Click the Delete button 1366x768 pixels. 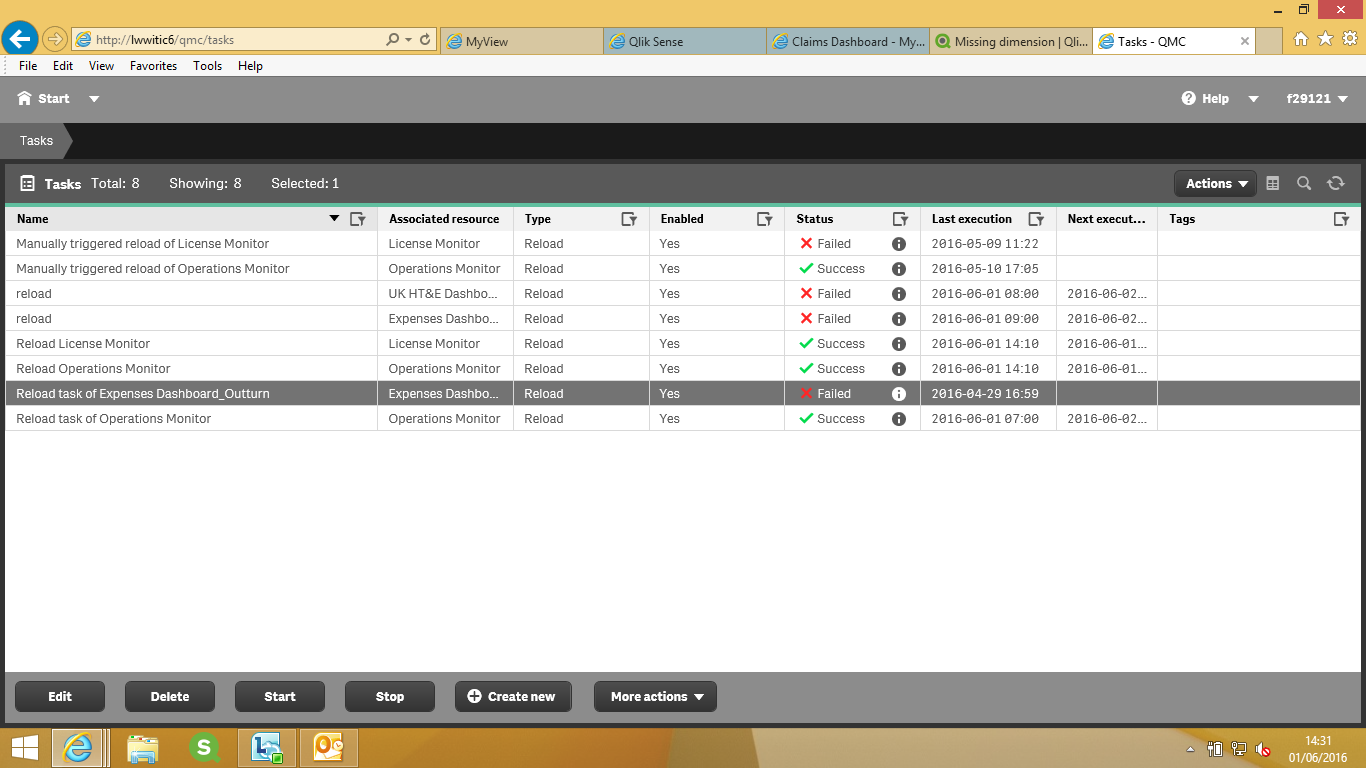click(170, 697)
